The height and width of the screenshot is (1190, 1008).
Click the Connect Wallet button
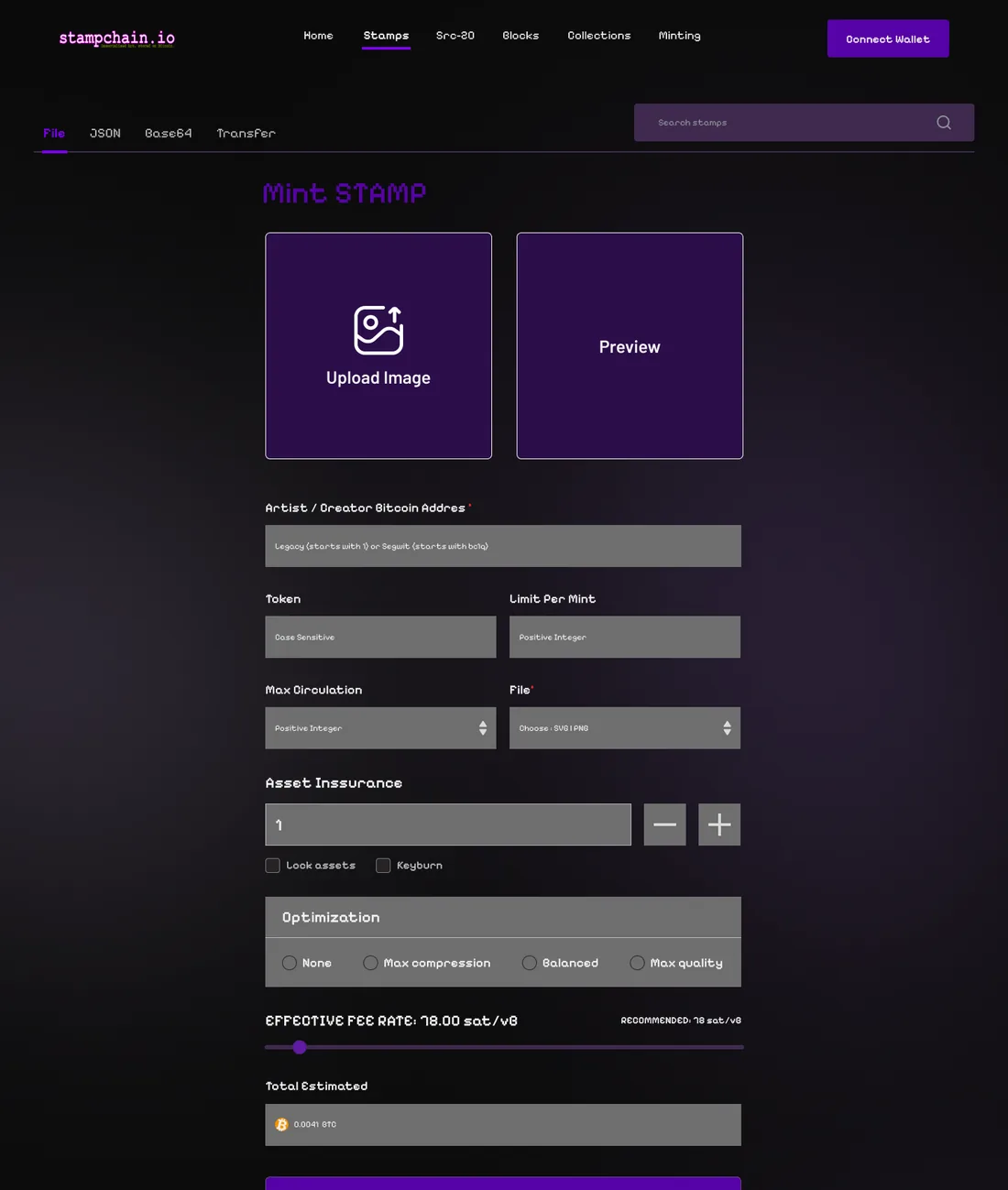[x=888, y=38]
